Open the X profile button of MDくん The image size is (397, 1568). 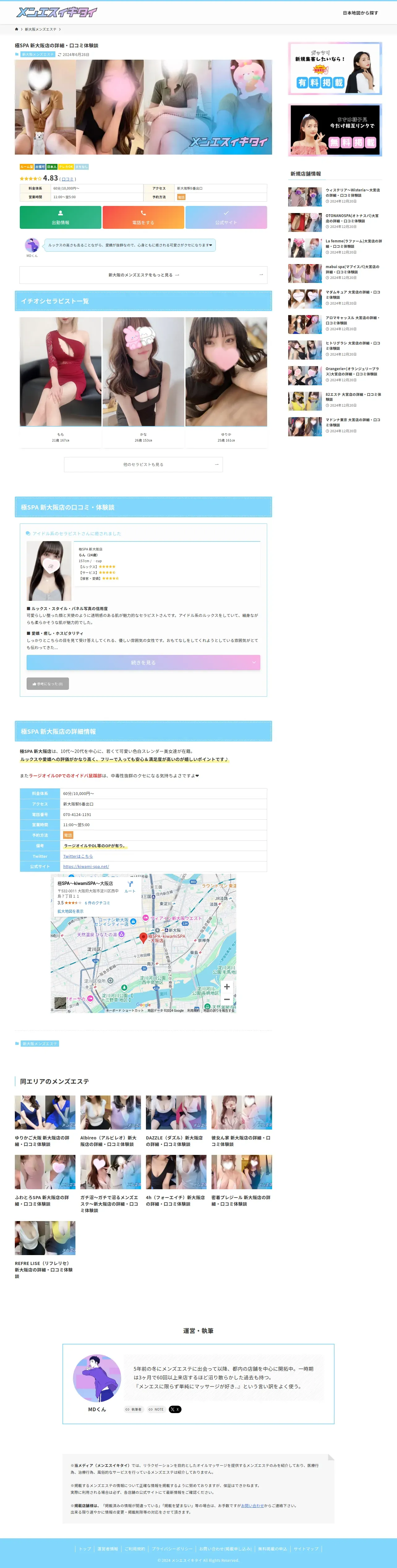coord(175,1409)
